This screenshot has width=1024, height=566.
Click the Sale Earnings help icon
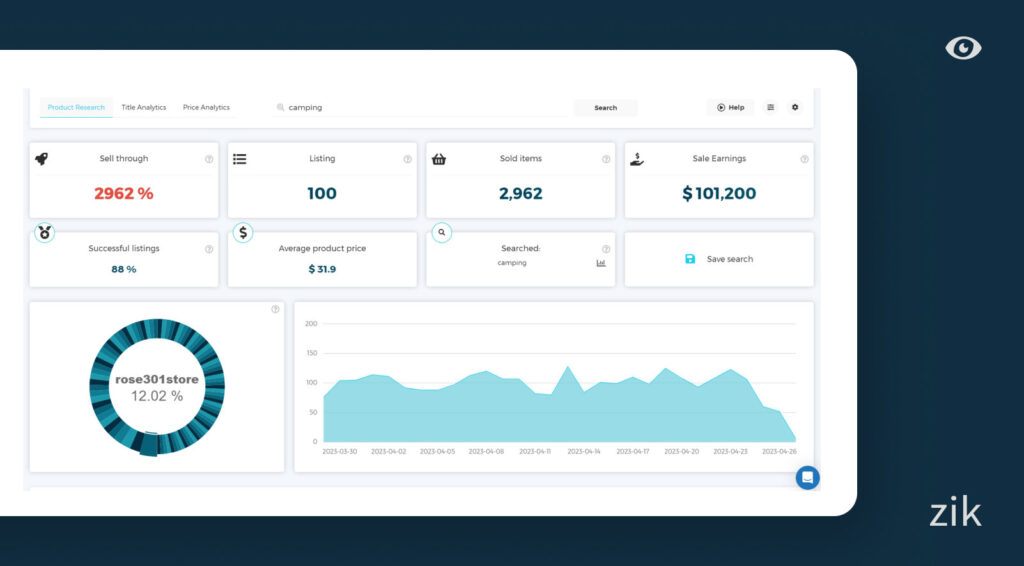click(804, 159)
